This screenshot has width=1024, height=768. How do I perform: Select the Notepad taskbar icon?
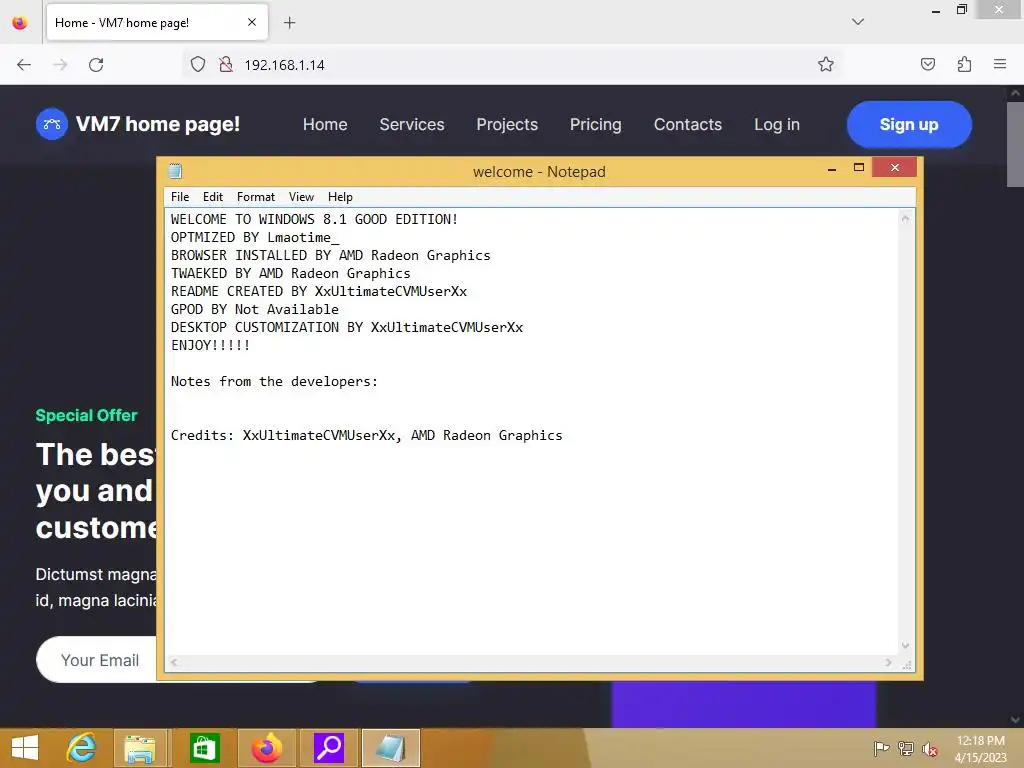(391, 748)
